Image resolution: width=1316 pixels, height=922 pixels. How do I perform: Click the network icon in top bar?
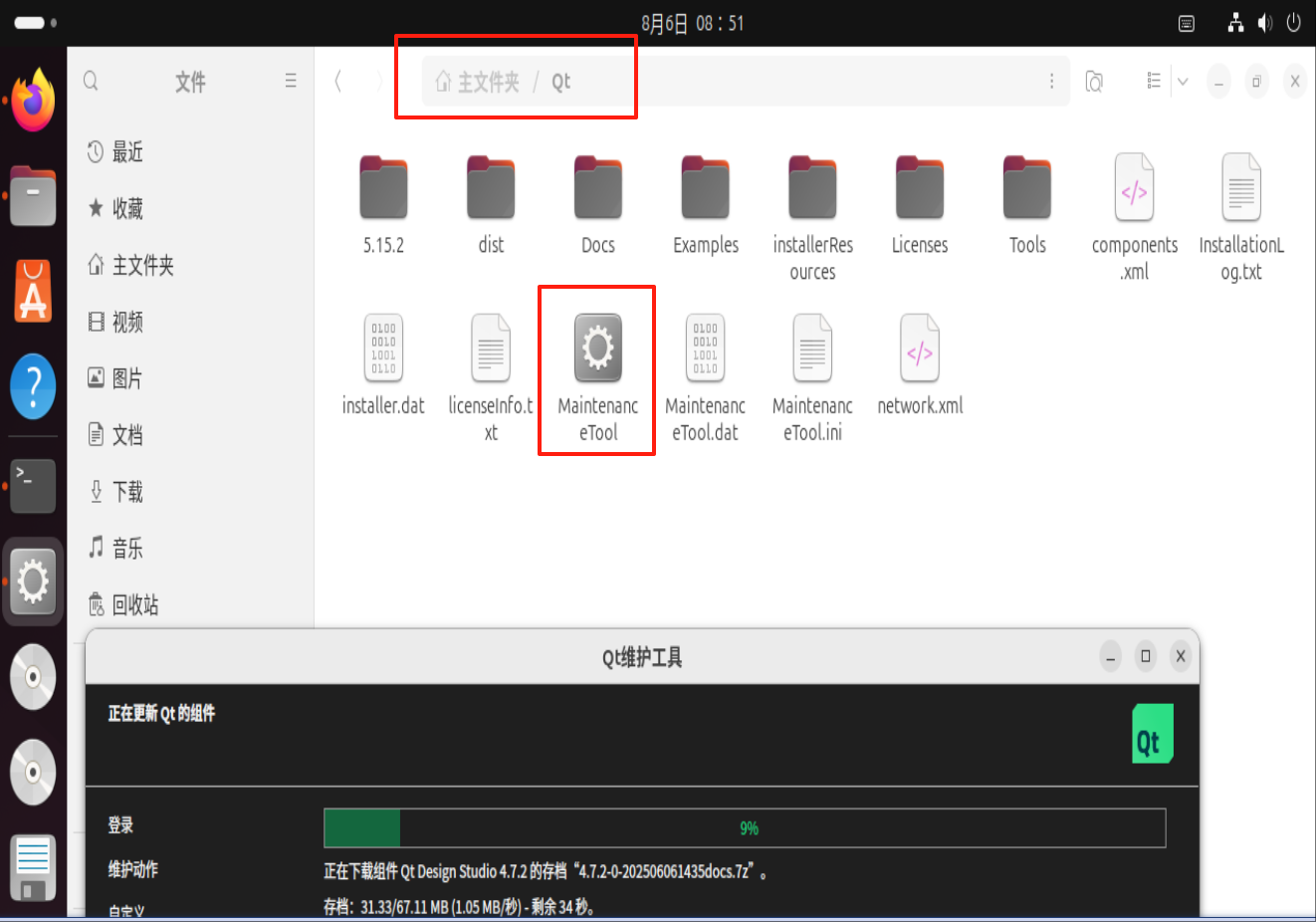click(x=1235, y=23)
